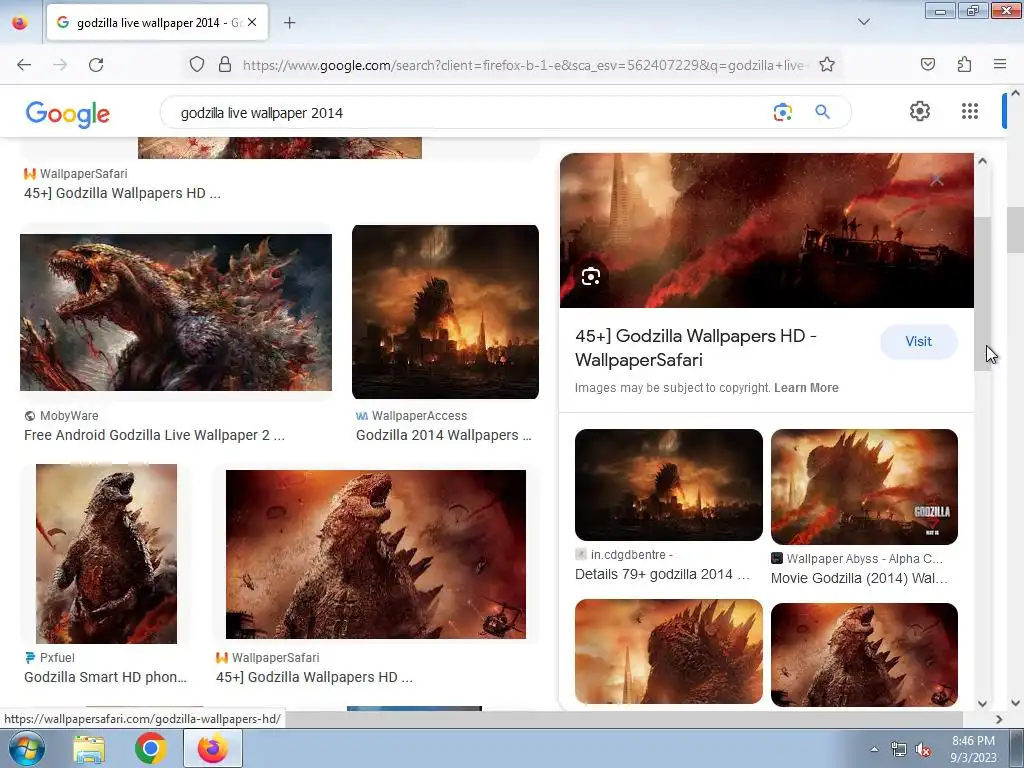Close the image preview panel

pos(936,180)
